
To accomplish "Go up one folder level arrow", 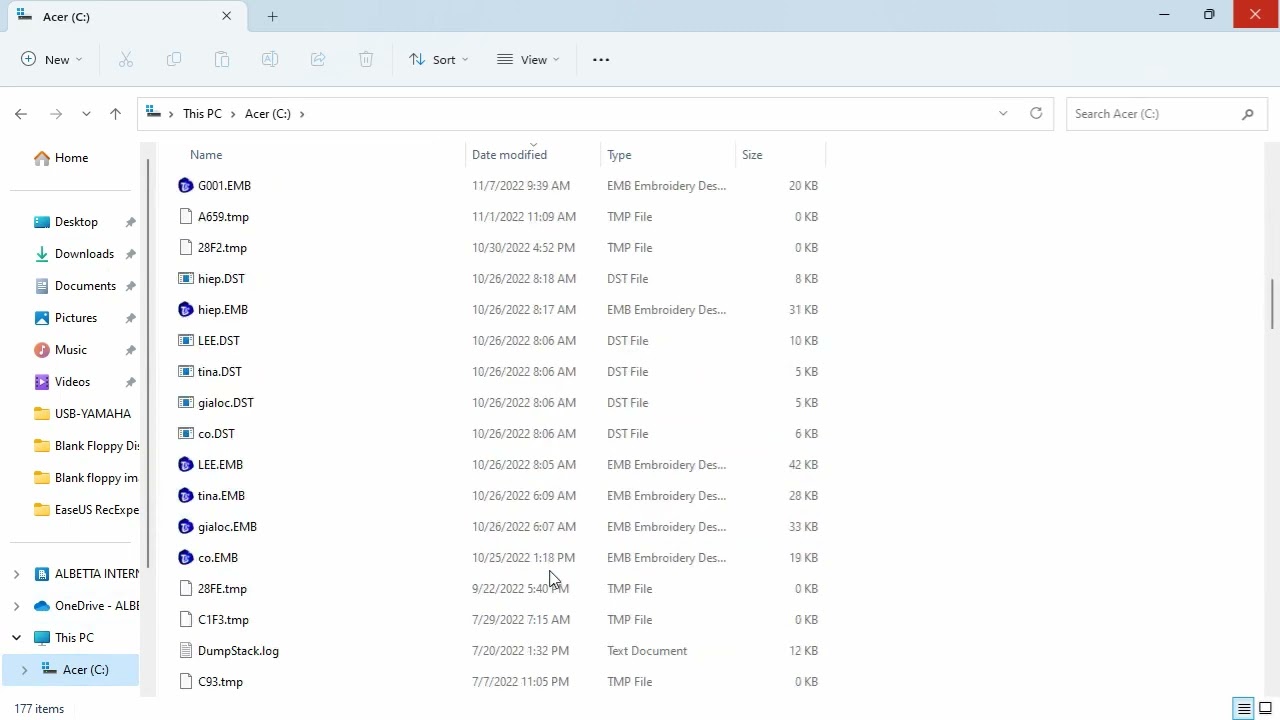I will click(x=115, y=114).
